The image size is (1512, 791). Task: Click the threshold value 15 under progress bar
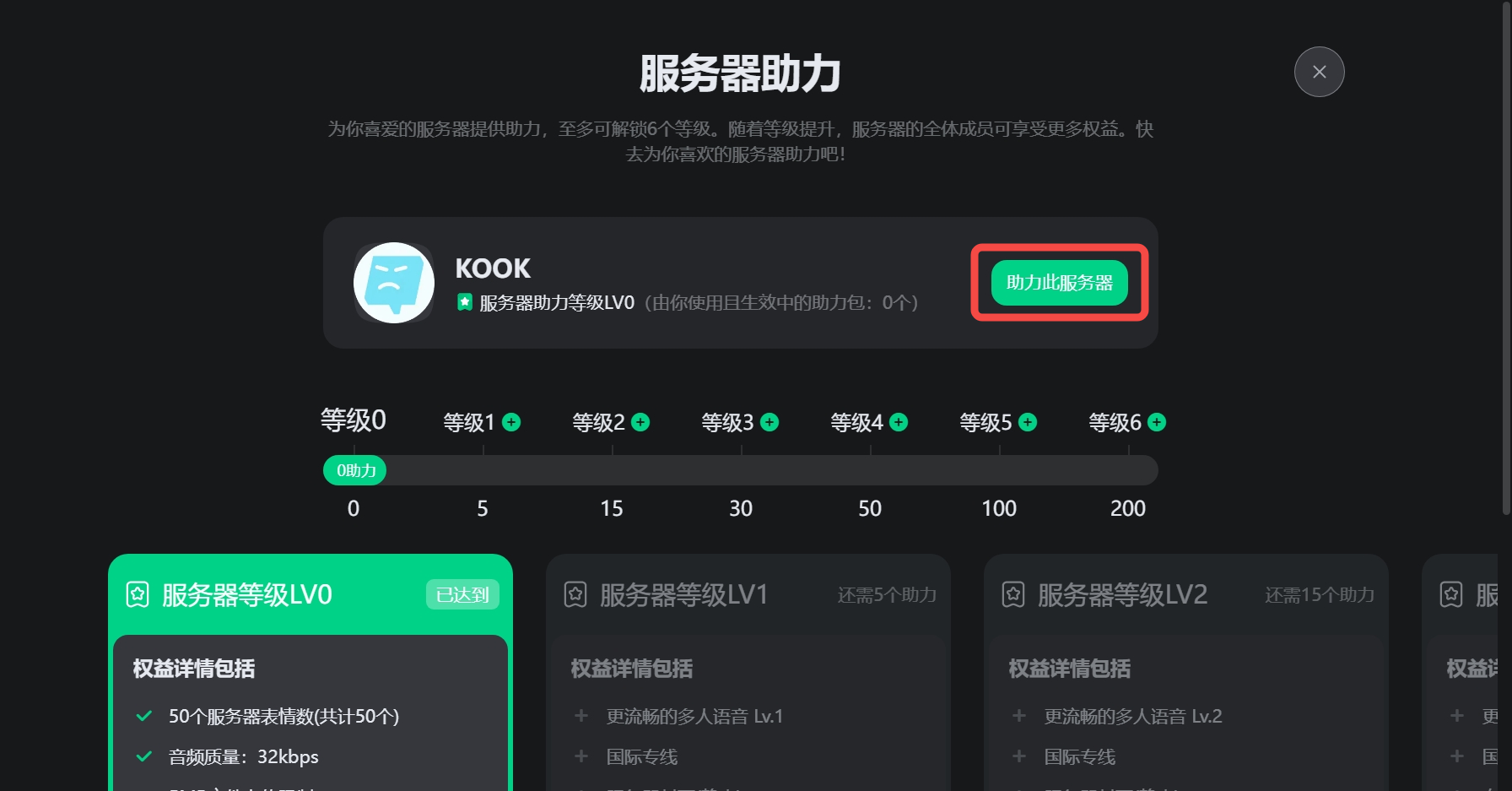[x=612, y=508]
